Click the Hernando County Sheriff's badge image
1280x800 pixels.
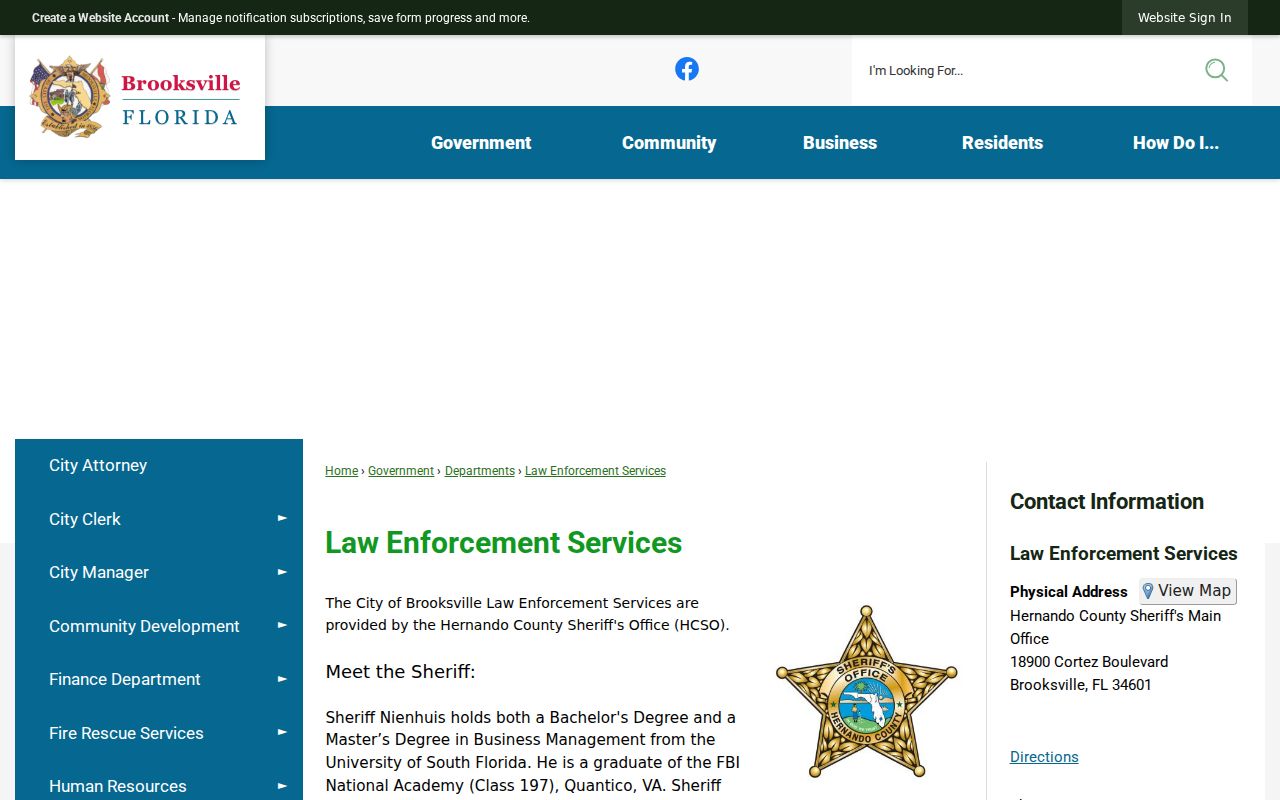(x=866, y=692)
